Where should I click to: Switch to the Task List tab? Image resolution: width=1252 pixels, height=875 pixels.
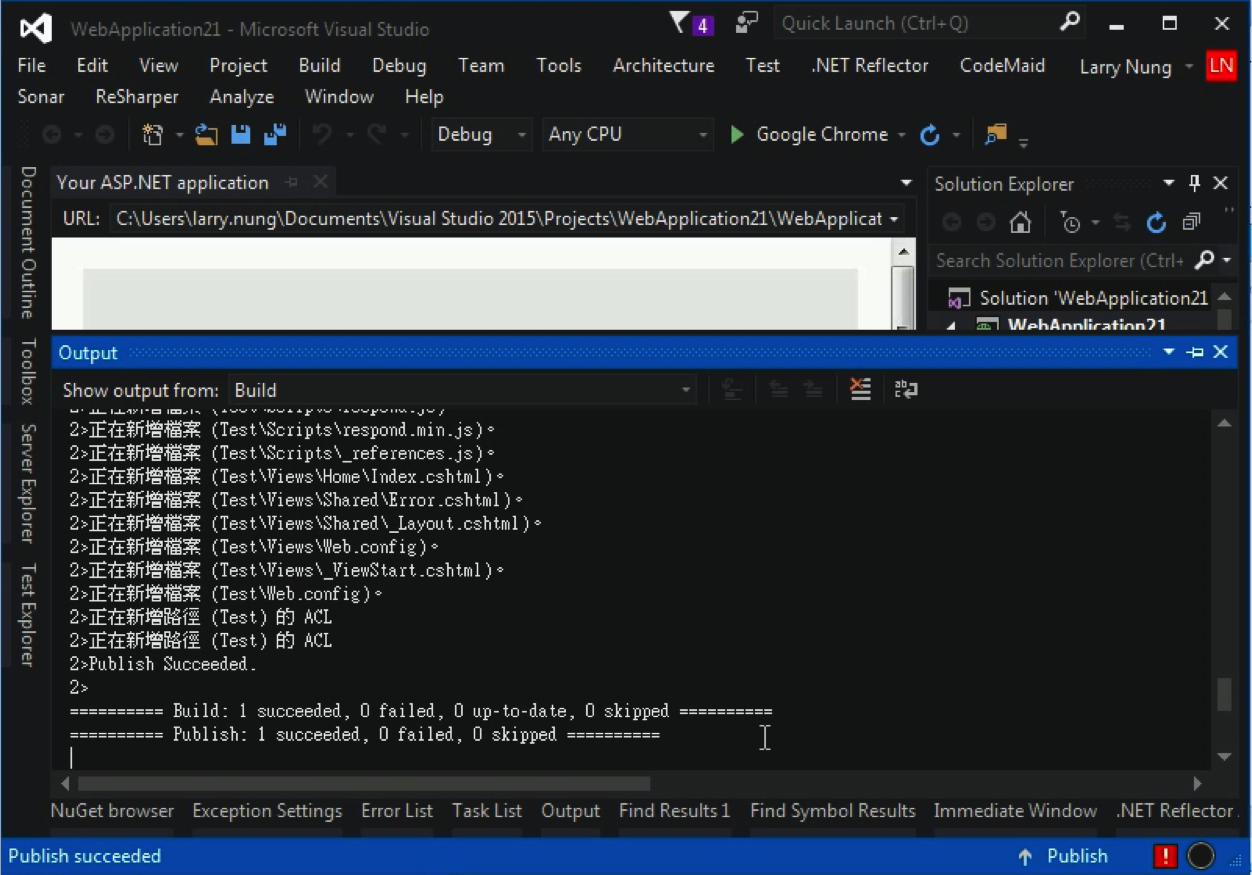pos(487,811)
